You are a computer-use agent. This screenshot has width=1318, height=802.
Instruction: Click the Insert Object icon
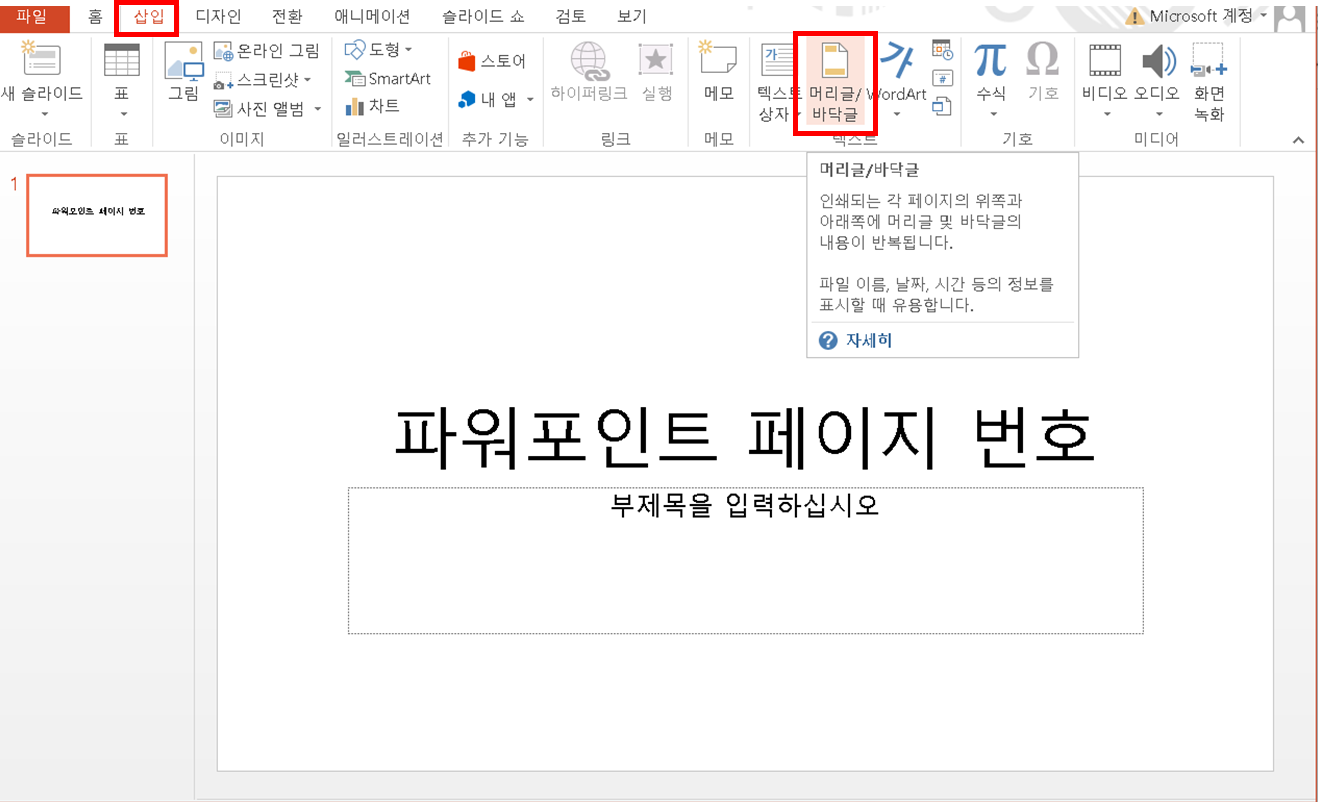click(942, 105)
